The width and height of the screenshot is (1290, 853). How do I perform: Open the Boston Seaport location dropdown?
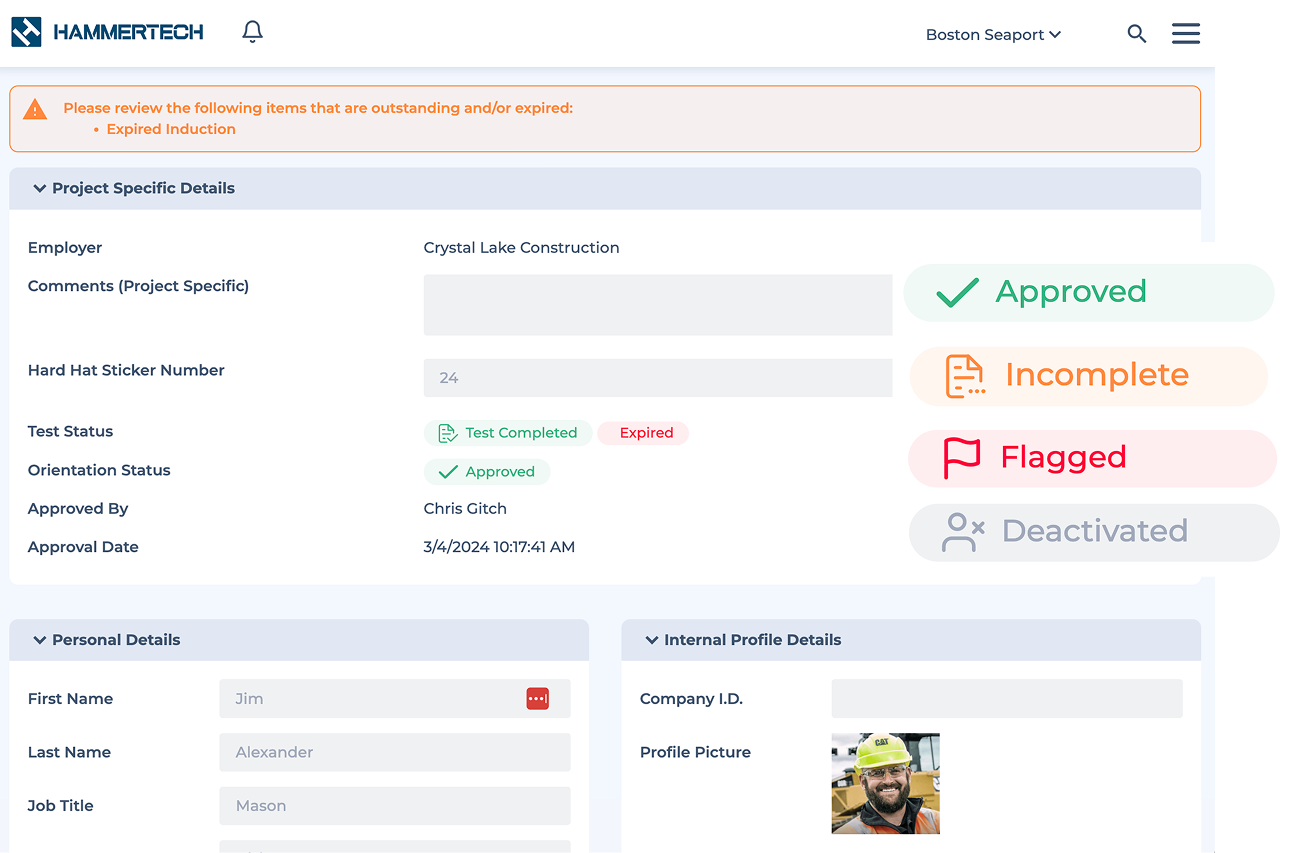coord(993,34)
